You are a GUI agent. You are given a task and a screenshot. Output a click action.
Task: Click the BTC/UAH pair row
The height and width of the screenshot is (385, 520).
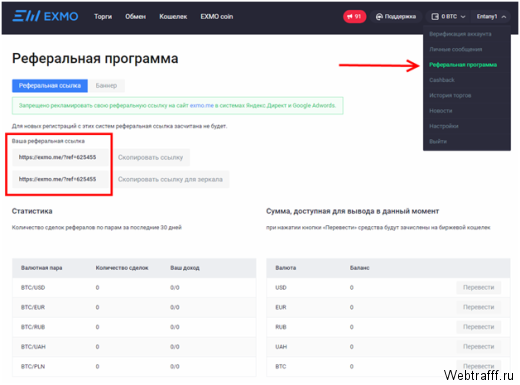[134, 347]
